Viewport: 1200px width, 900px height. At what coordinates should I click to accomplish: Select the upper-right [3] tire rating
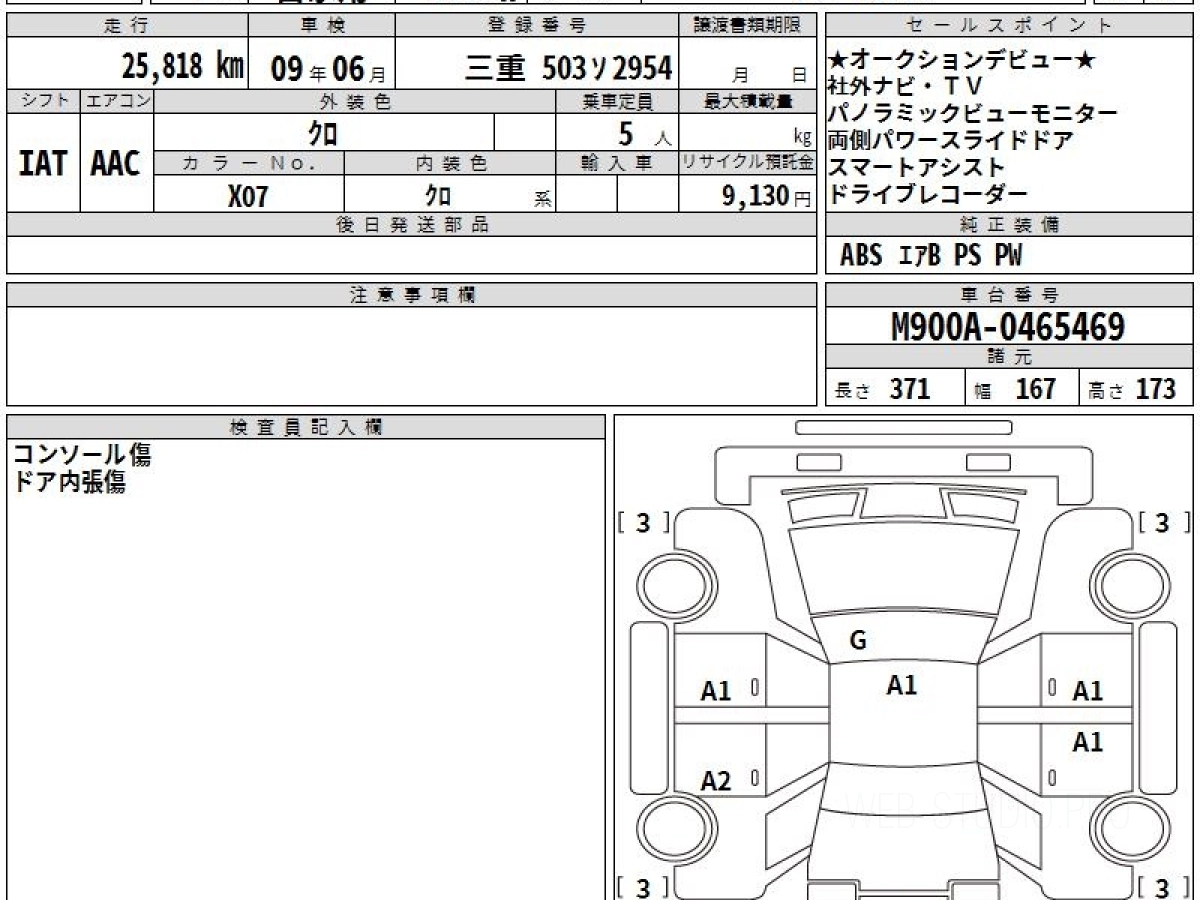click(x=1161, y=523)
